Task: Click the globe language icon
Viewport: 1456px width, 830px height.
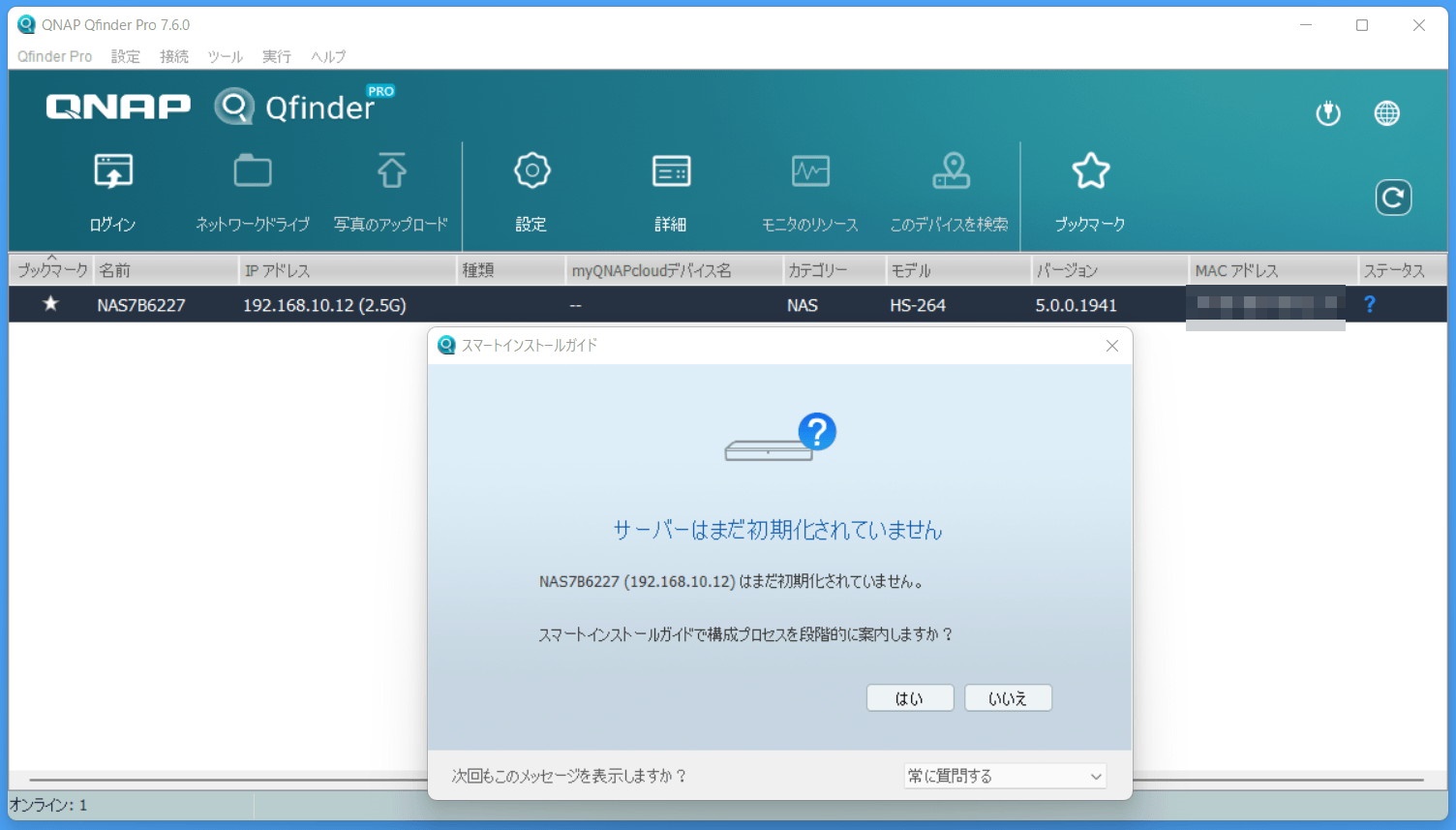Action: tap(1387, 113)
